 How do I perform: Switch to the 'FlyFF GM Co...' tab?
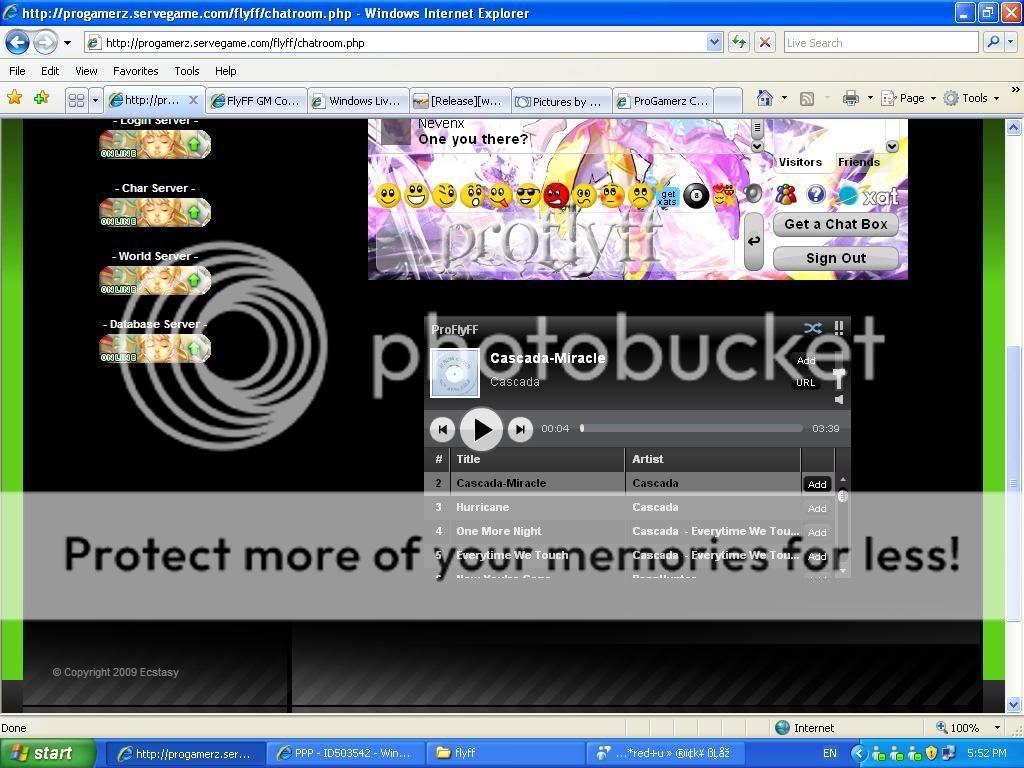256,100
